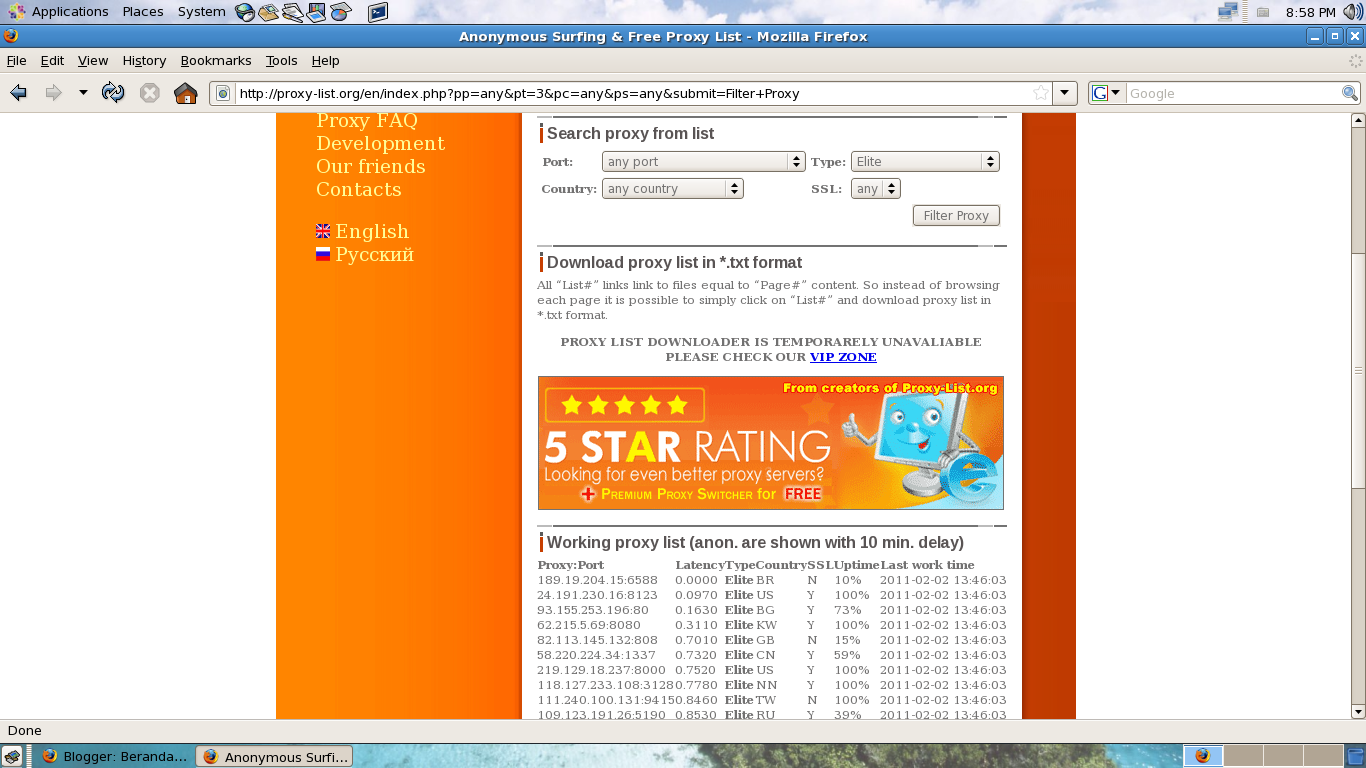Click the page scrollbar up arrow

[x=1358, y=120]
